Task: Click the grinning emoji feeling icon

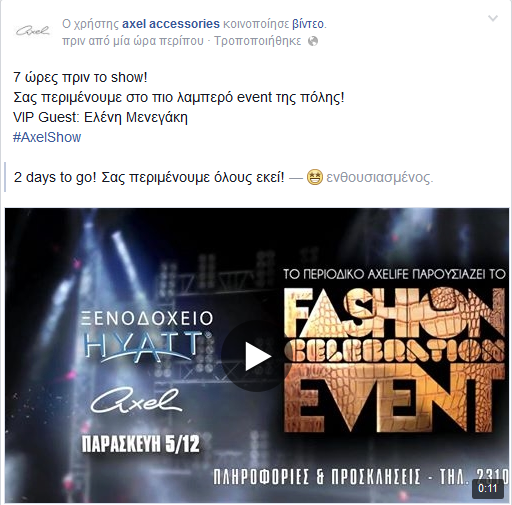Action: tap(315, 177)
